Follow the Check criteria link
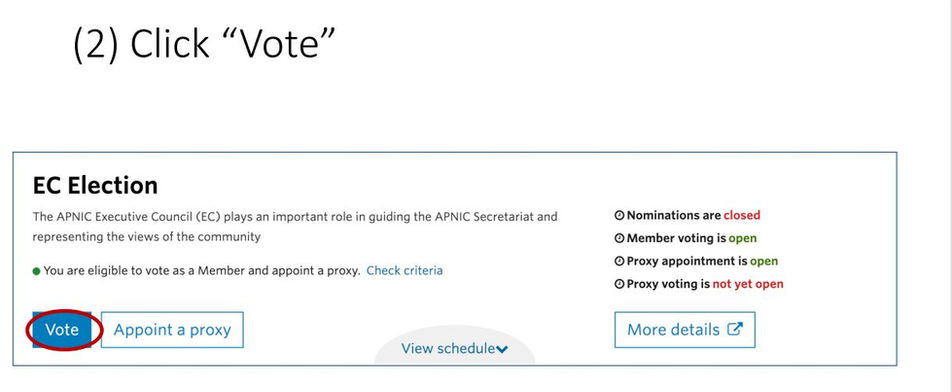The height and width of the screenshot is (392, 952). [x=404, y=271]
